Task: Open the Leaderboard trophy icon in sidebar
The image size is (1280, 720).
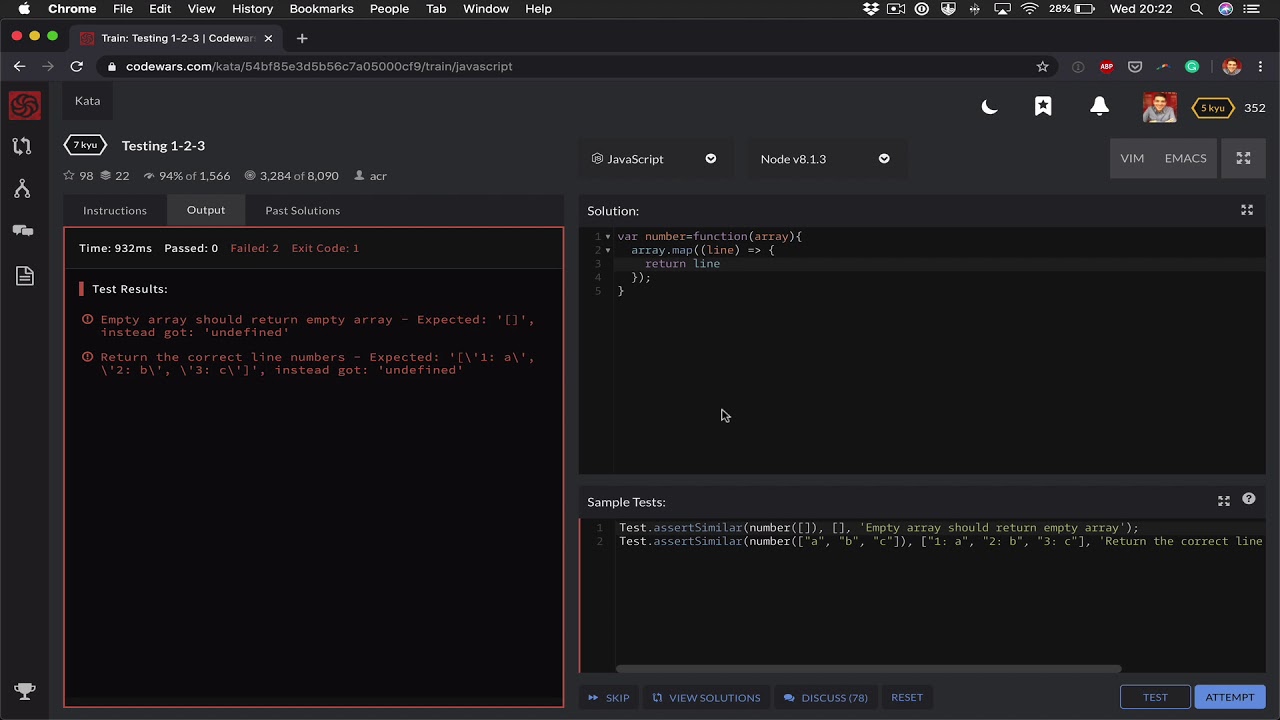Action: coord(25,691)
